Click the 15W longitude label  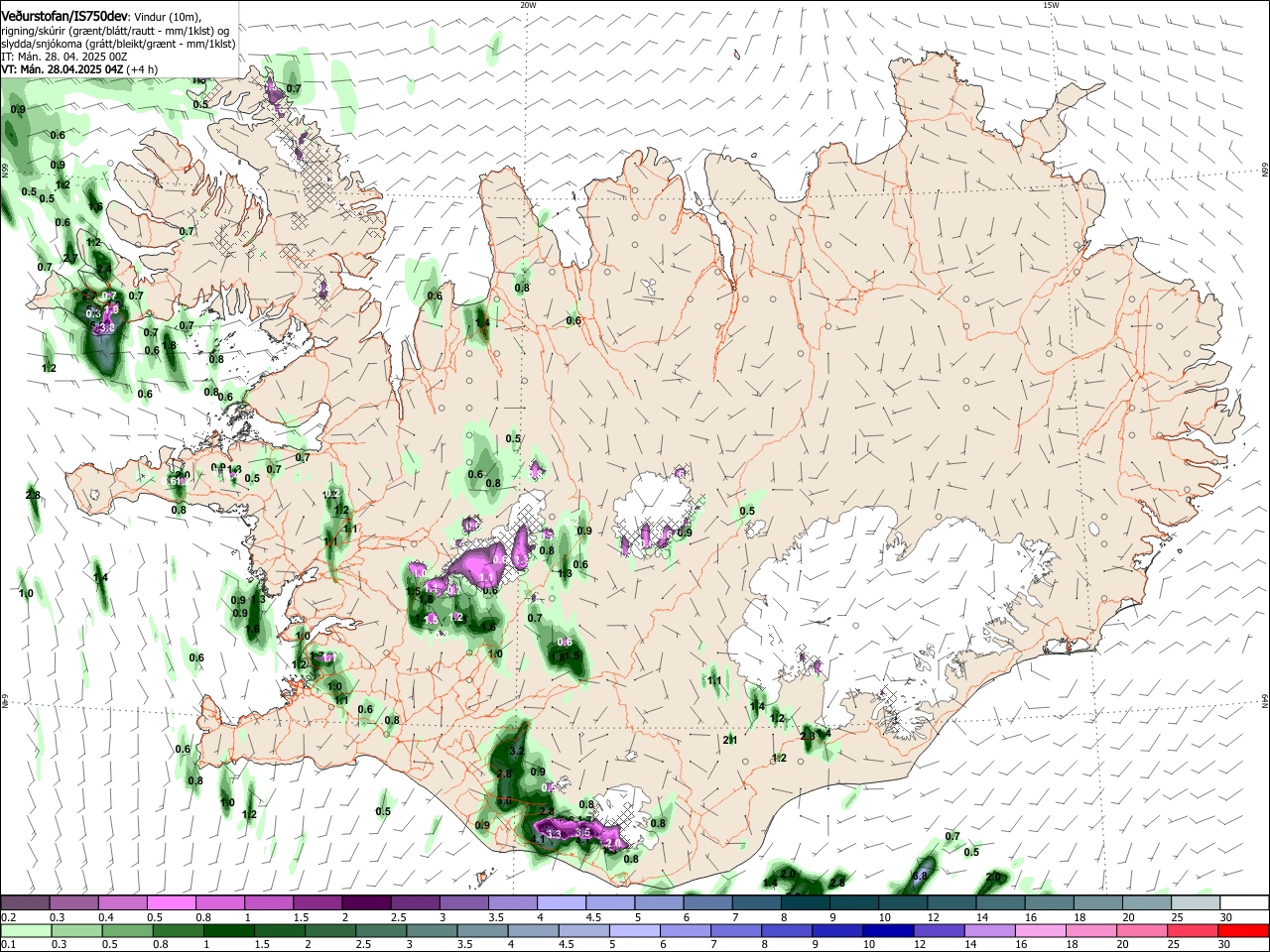pyautogui.click(x=1051, y=5)
